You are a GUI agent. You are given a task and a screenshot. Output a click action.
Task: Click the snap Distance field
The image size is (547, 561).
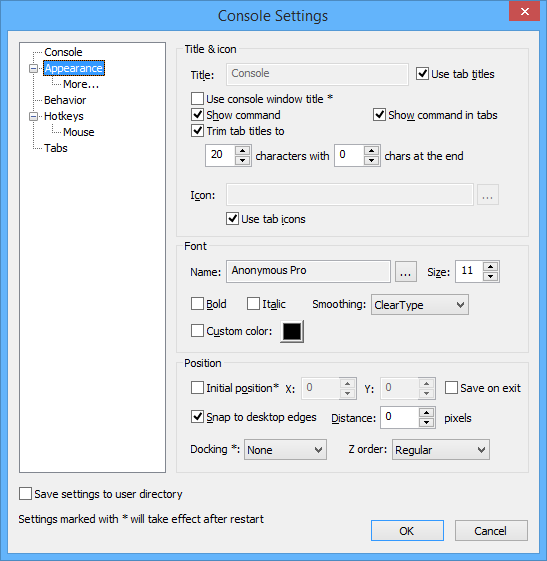[x=400, y=417]
